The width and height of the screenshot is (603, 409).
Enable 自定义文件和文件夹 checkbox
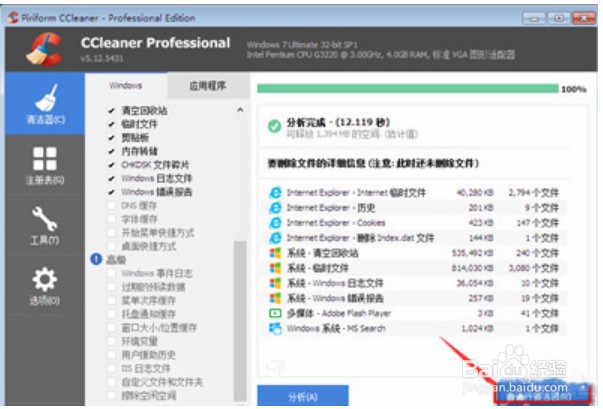[x=111, y=382]
